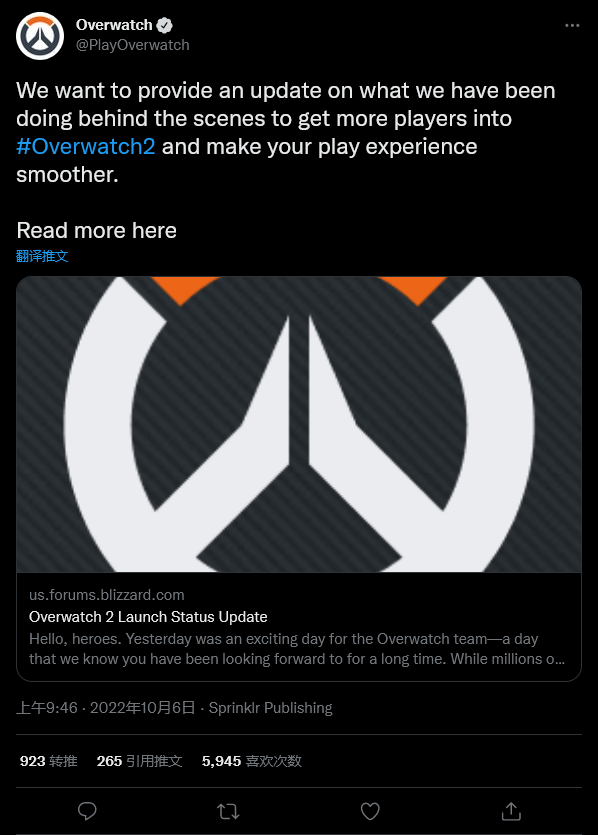Open the #Overwatch2 hashtag
The width and height of the screenshot is (598, 835).
tap(86, 146)
